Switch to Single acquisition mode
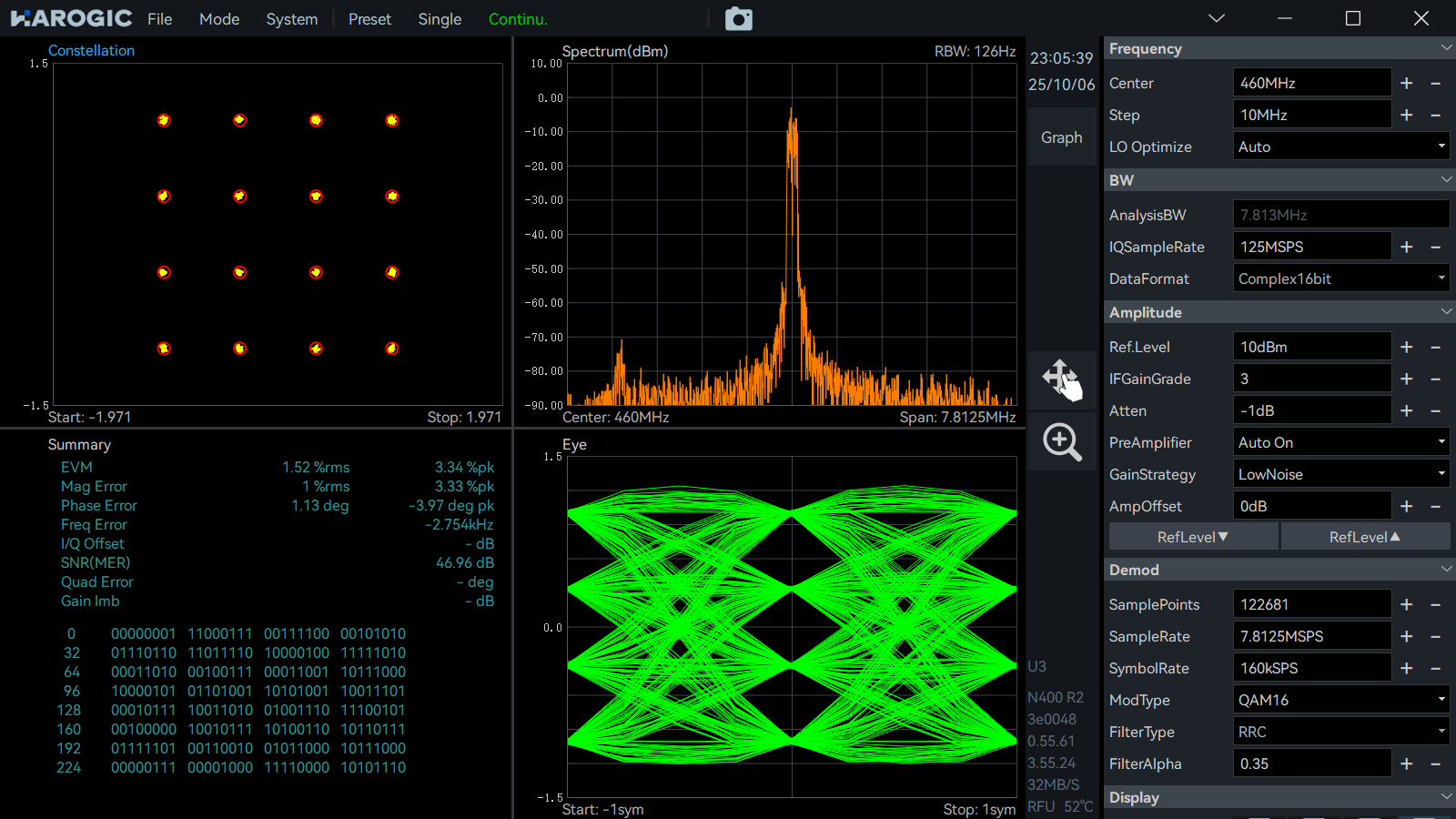Viewport: 1456px width, 819px height. (x=440, y=19)
